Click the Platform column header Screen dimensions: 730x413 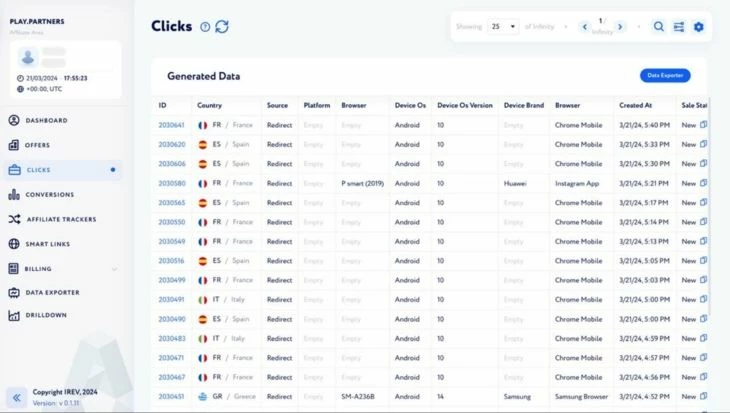tap(317, 105)
